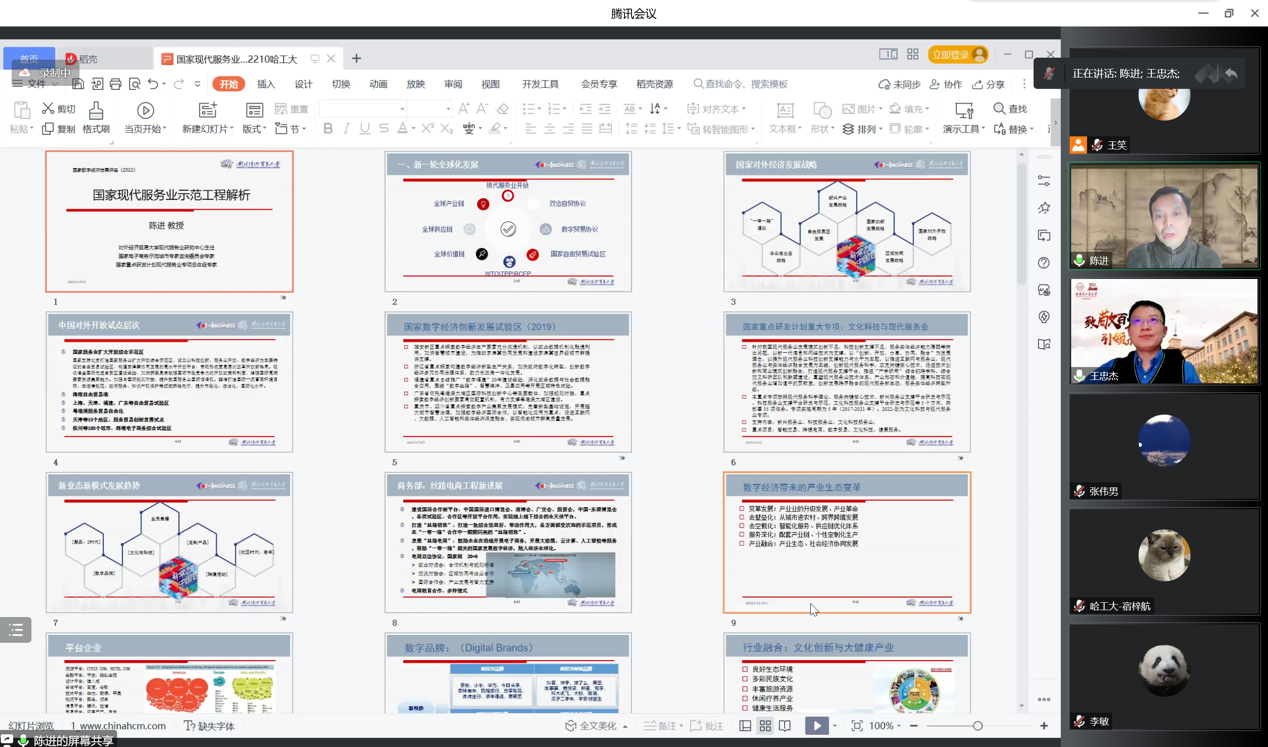The image size is (1268, 747).
Task: Click the zoom slider in status bar
Action: (977, 726)
